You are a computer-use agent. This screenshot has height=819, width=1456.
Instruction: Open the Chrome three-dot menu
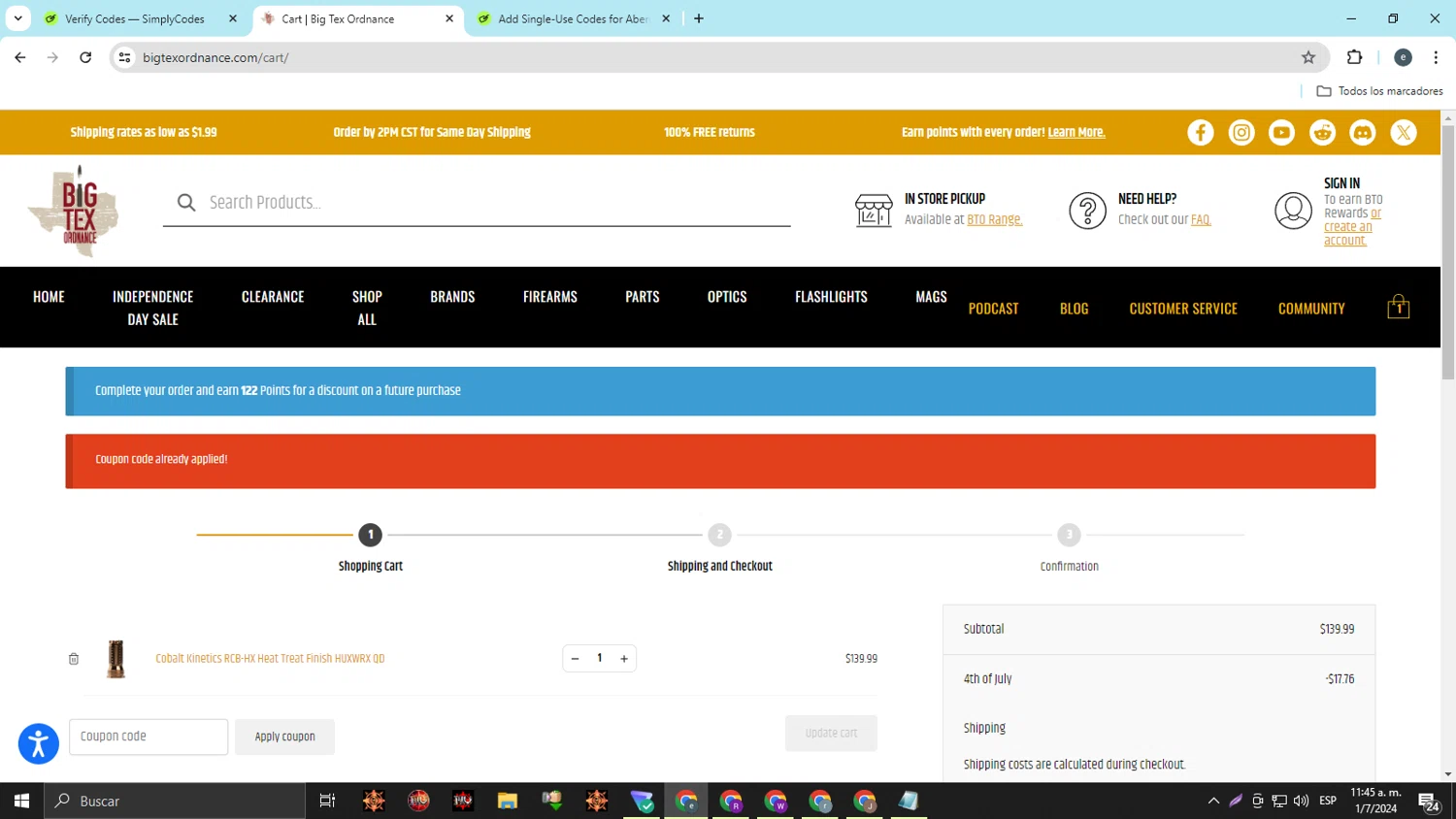tap(1436, 57)
